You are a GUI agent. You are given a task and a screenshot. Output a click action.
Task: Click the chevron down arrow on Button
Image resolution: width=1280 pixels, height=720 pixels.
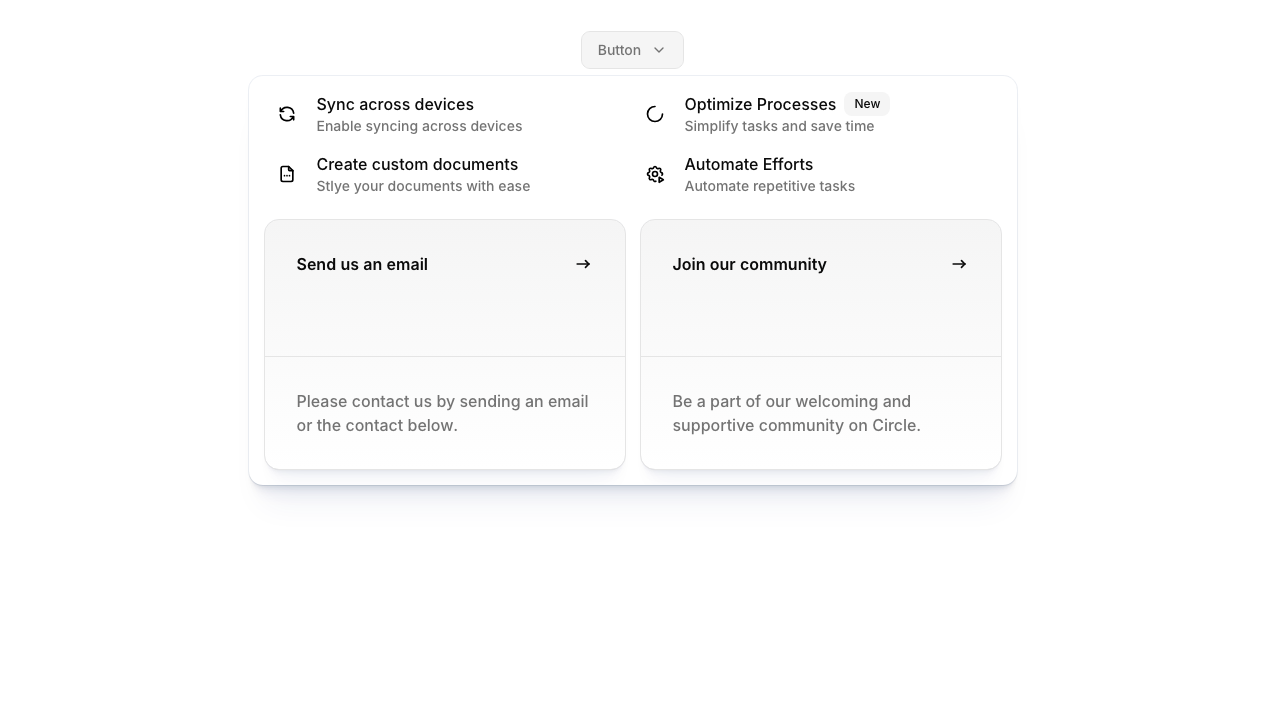click(x=659, y=50)
